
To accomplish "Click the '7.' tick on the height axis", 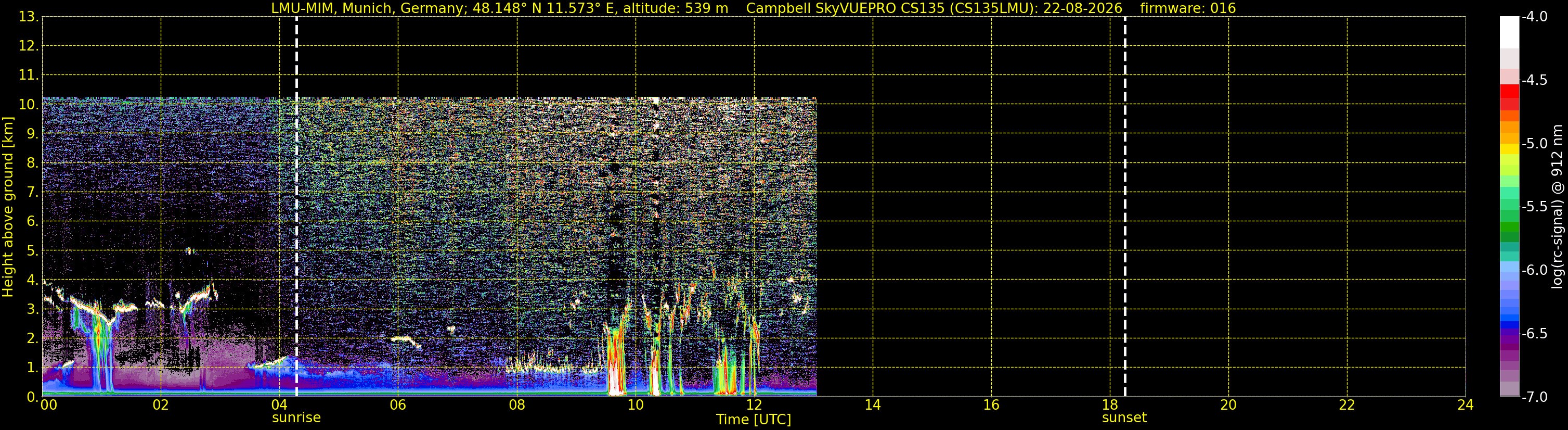I will pos(33,193).
